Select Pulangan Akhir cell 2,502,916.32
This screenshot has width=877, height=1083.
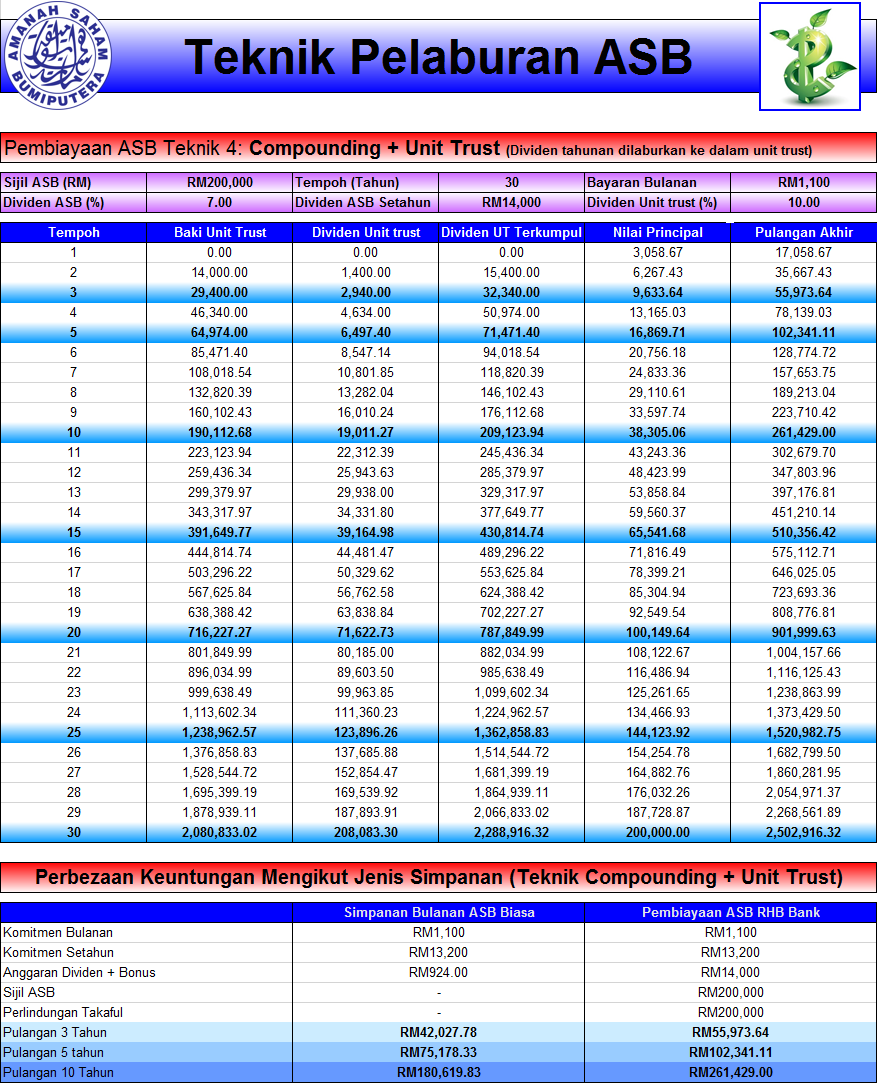tap(804, 832)
